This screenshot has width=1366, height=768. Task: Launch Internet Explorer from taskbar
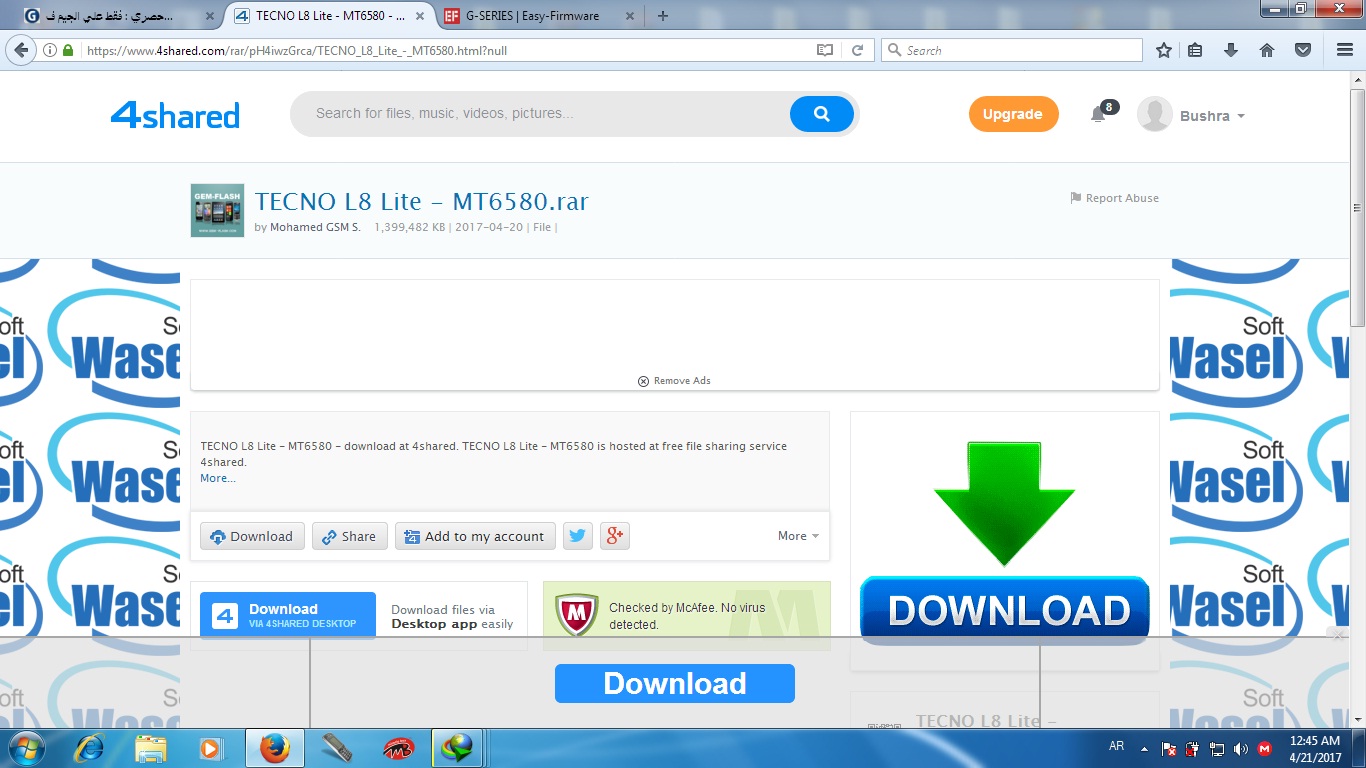90,748
